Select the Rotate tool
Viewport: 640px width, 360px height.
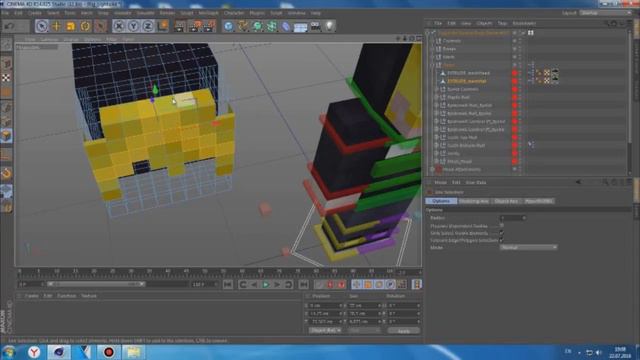coord(85,26)
